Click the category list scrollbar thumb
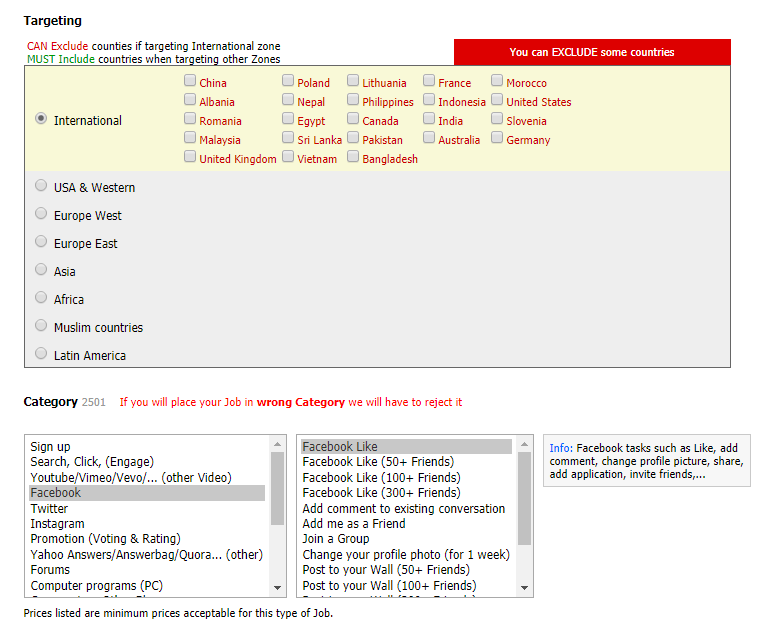768x628 pixels. tap(277, 488)
